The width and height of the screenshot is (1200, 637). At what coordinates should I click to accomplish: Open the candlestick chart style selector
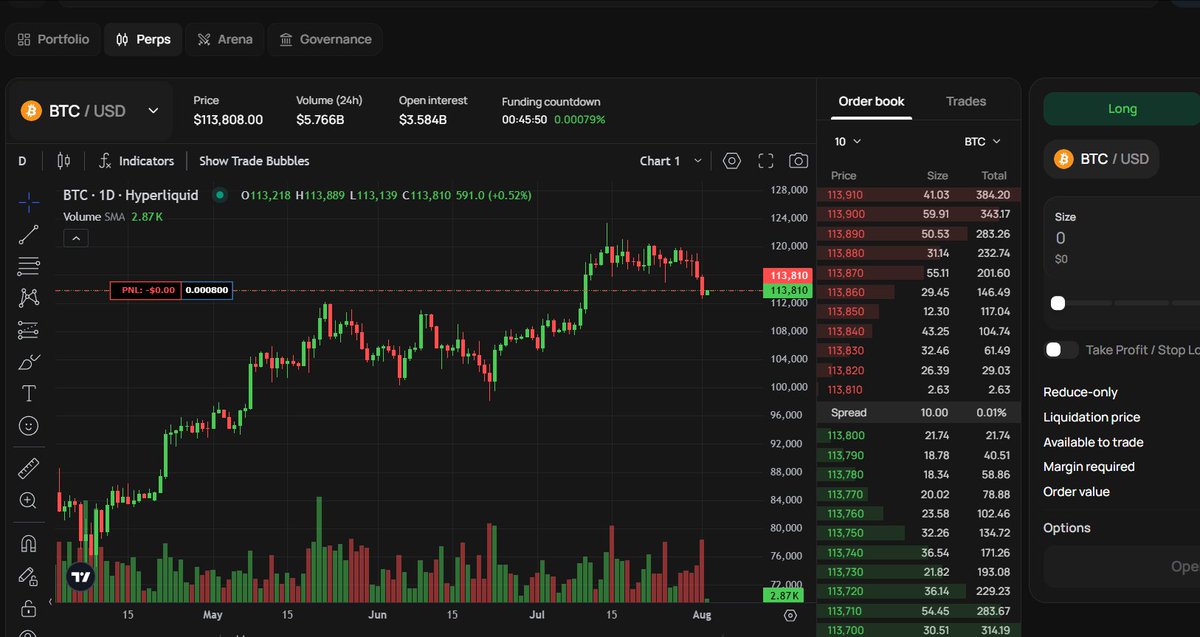[x=64, y=161]
